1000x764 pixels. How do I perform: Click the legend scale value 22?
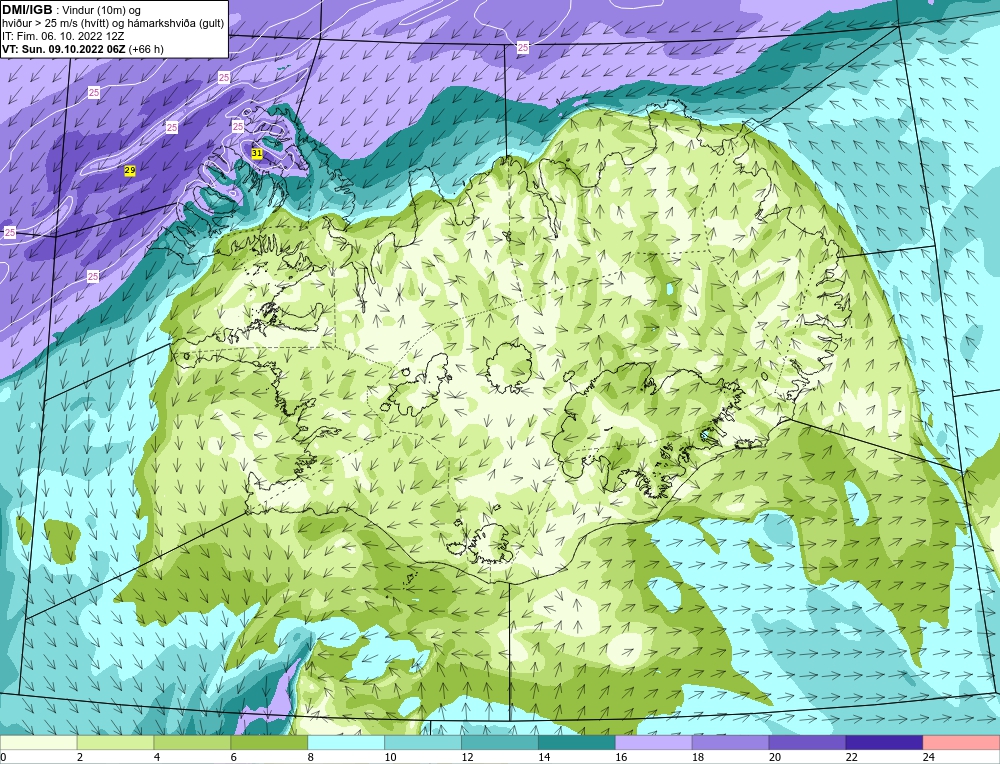[x=852, y=757]
